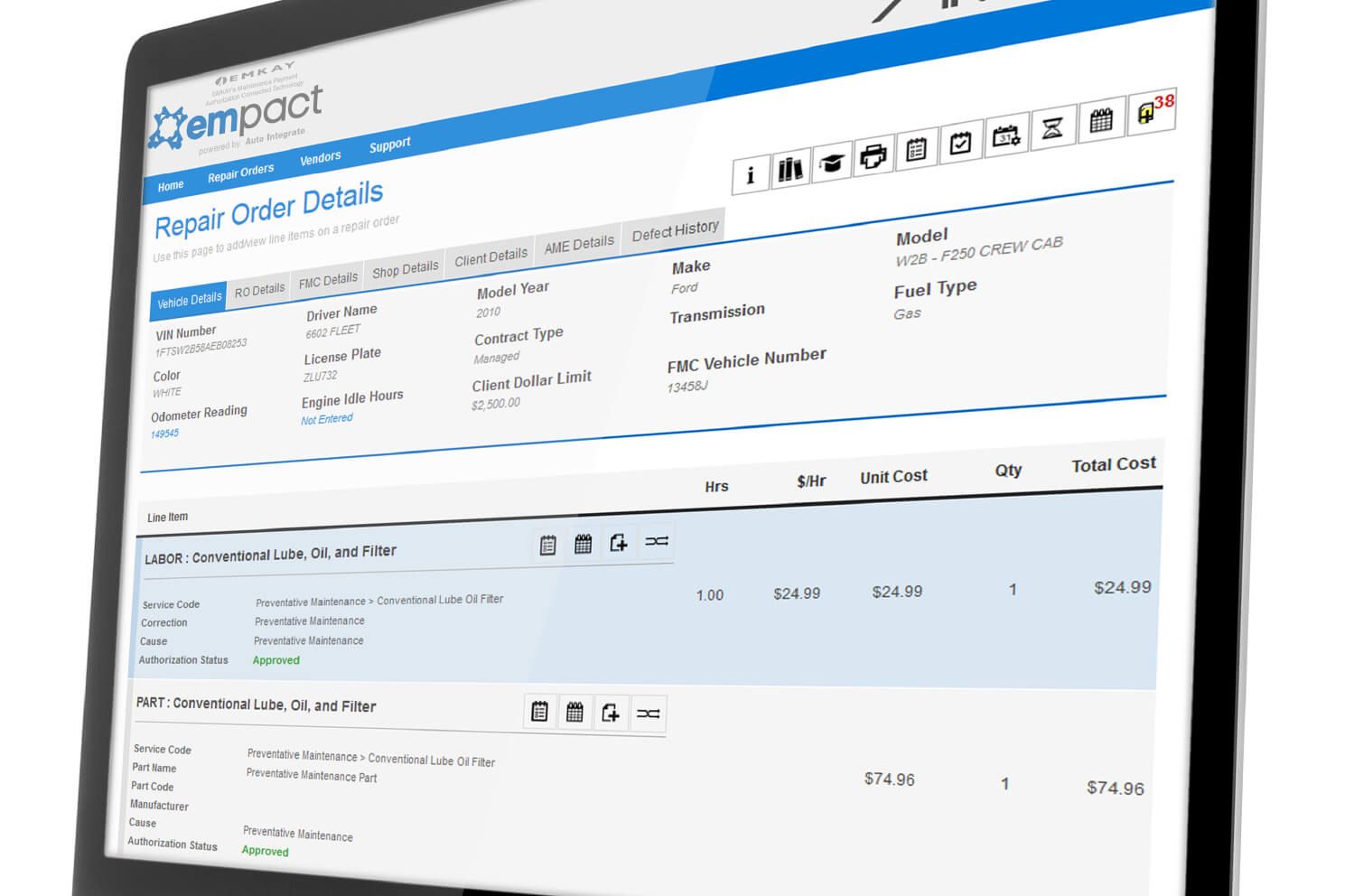Switch to the AME Details tab
This screenshot has height=896, width=1345.
pyautogui.click(x=579, y=244)
